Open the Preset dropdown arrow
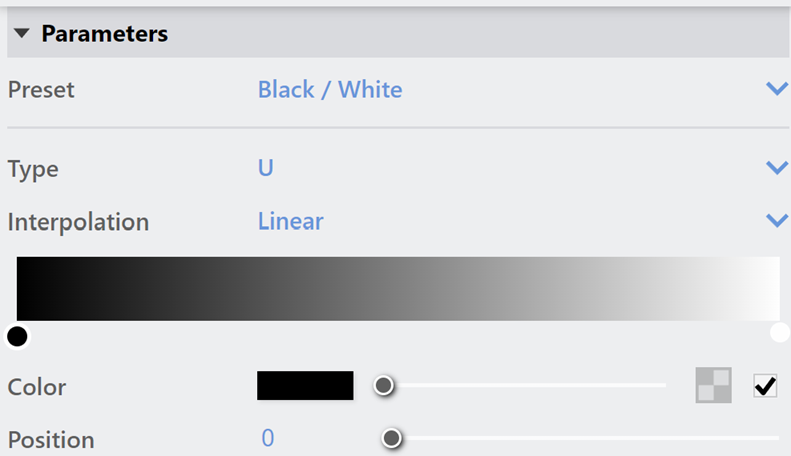The height and width of the screenshot is (456, 791). pos(777,89)
